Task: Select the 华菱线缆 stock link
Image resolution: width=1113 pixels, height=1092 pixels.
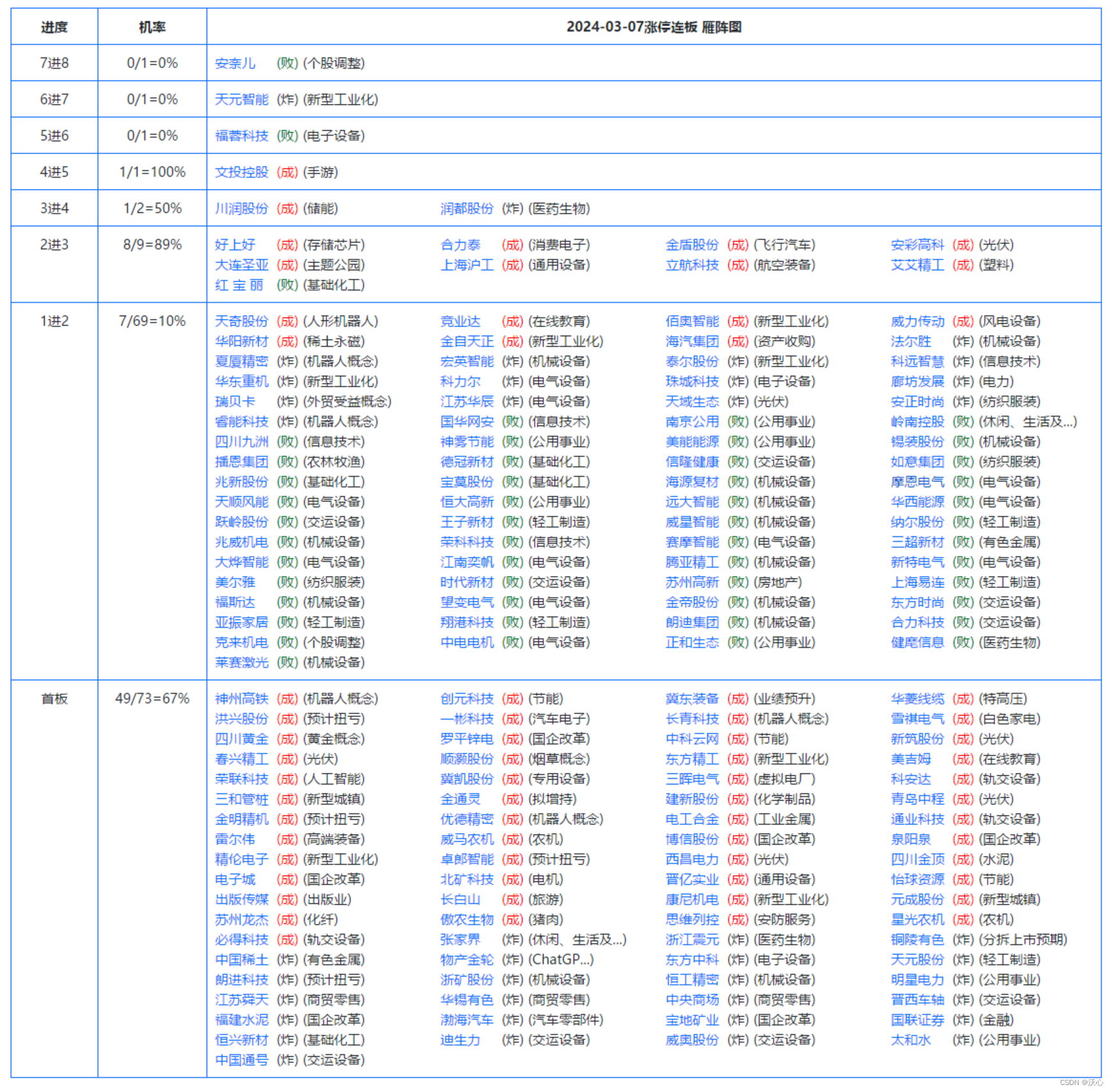Action: click(x=917, y=699)
